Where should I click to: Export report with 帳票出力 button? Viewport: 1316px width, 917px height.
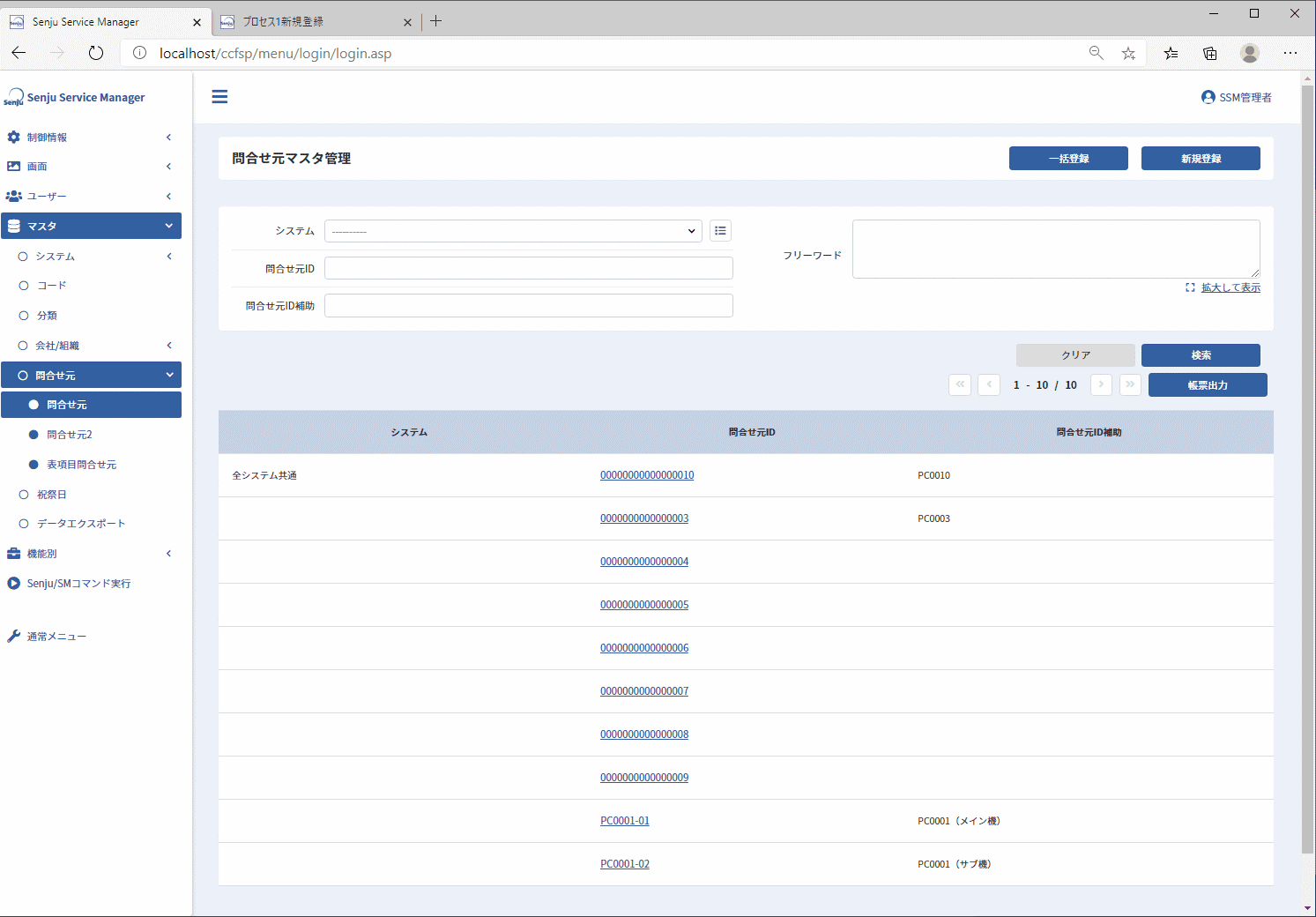point(1208,385)
